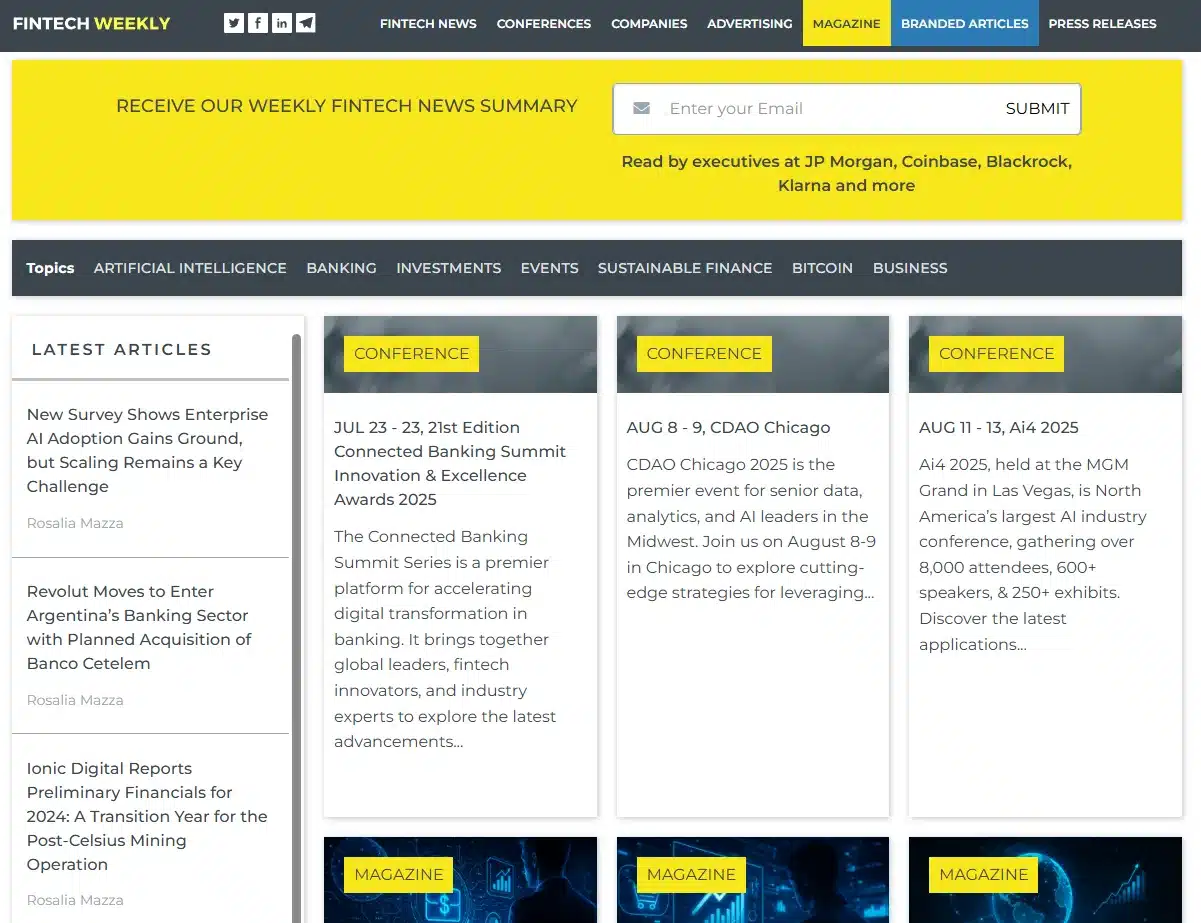Click the CDAO Chicago description text
Image resolution: width=1201 pixels, height=923 pixels.
click(x=751, y=528)
